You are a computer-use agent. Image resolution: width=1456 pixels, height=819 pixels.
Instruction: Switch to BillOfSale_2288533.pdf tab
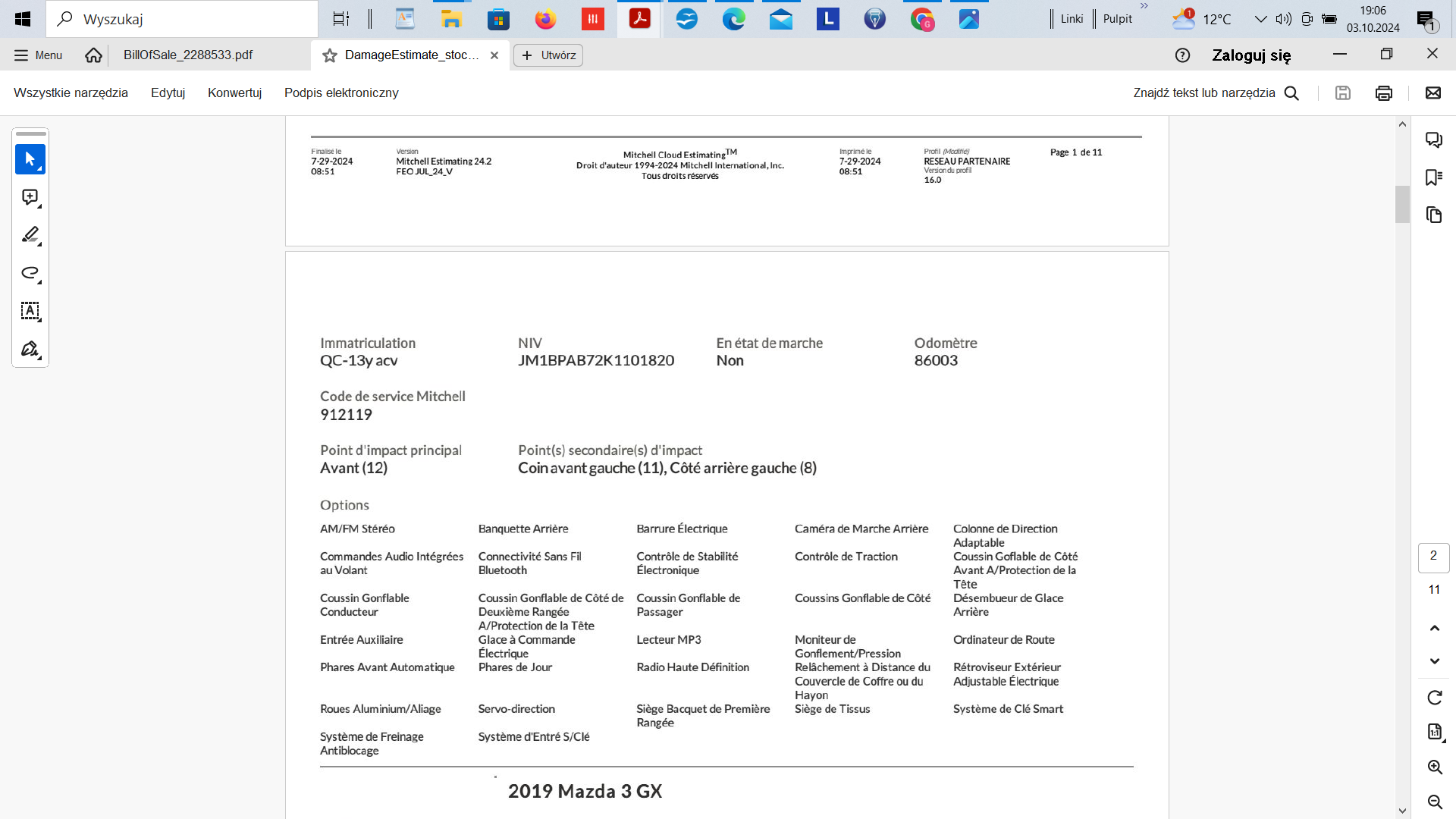tap(188, 55)
